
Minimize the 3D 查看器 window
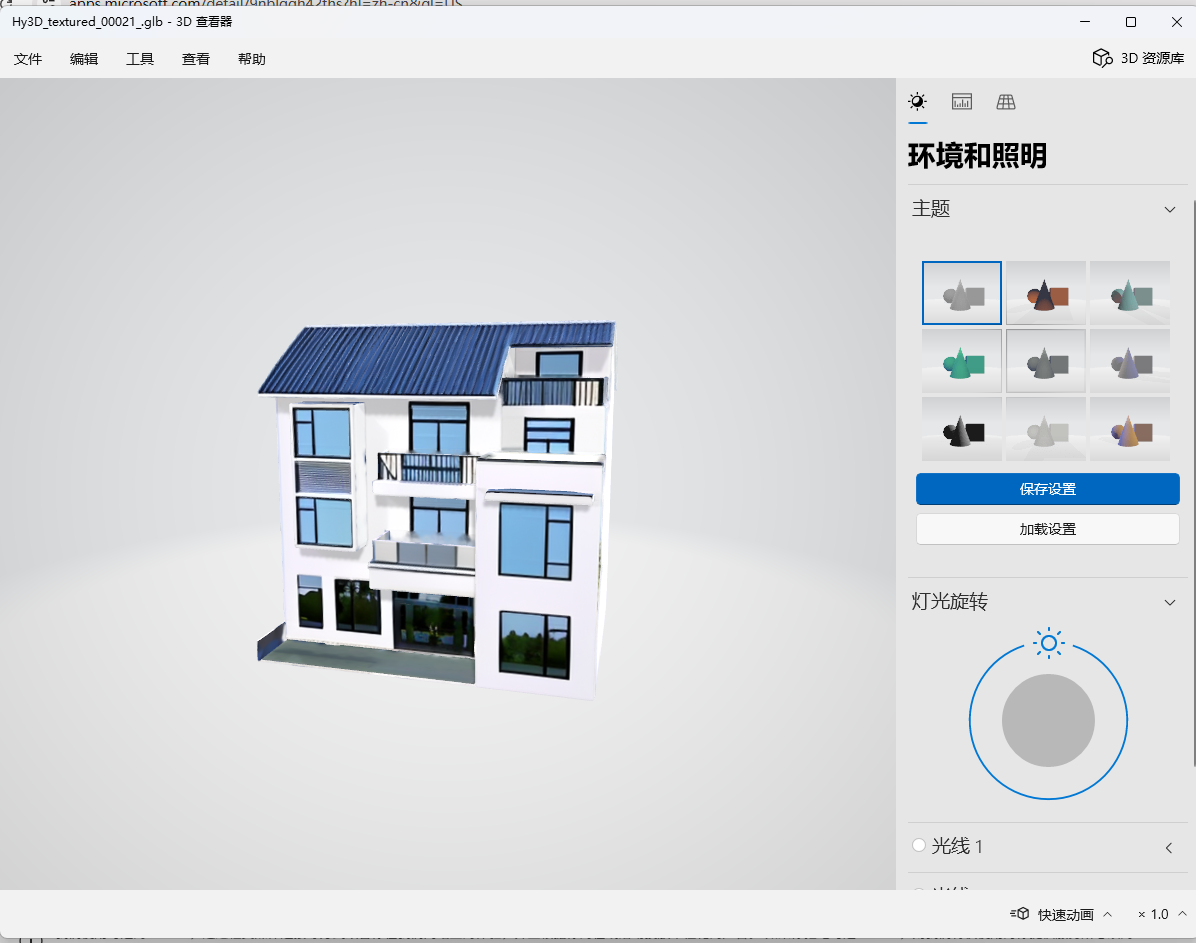pos(1085,22)
